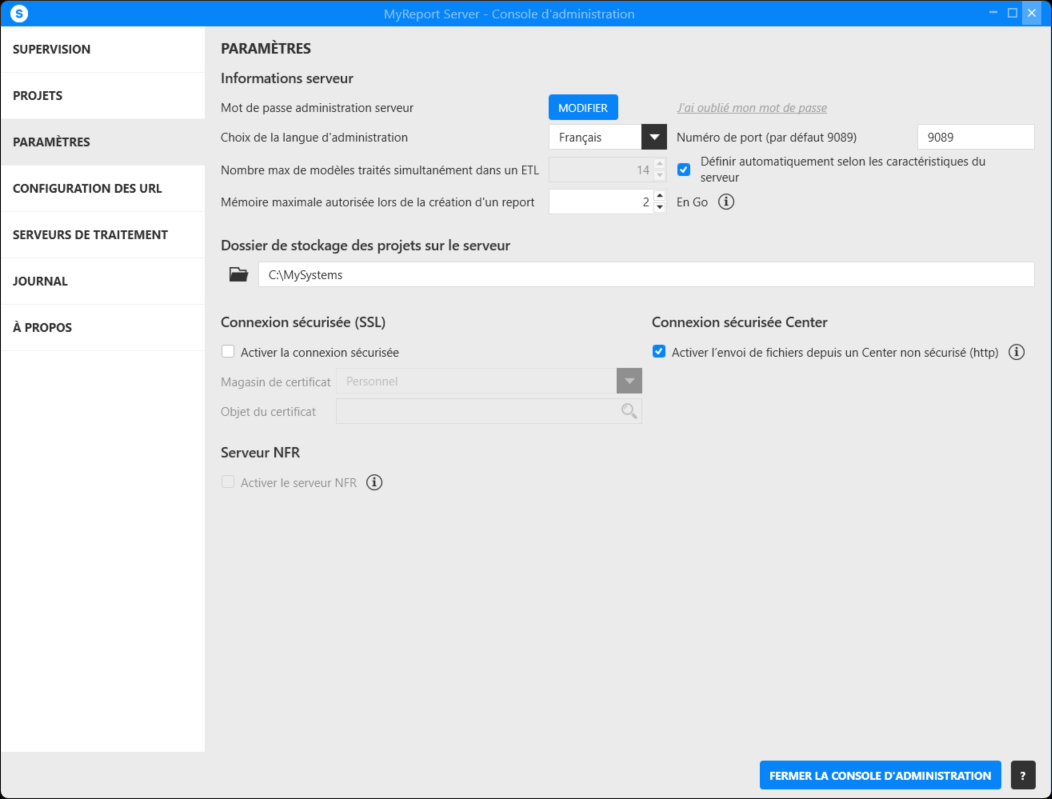
Task: Decrease max memory with the down arrow
Action: (x=659, y=208)
